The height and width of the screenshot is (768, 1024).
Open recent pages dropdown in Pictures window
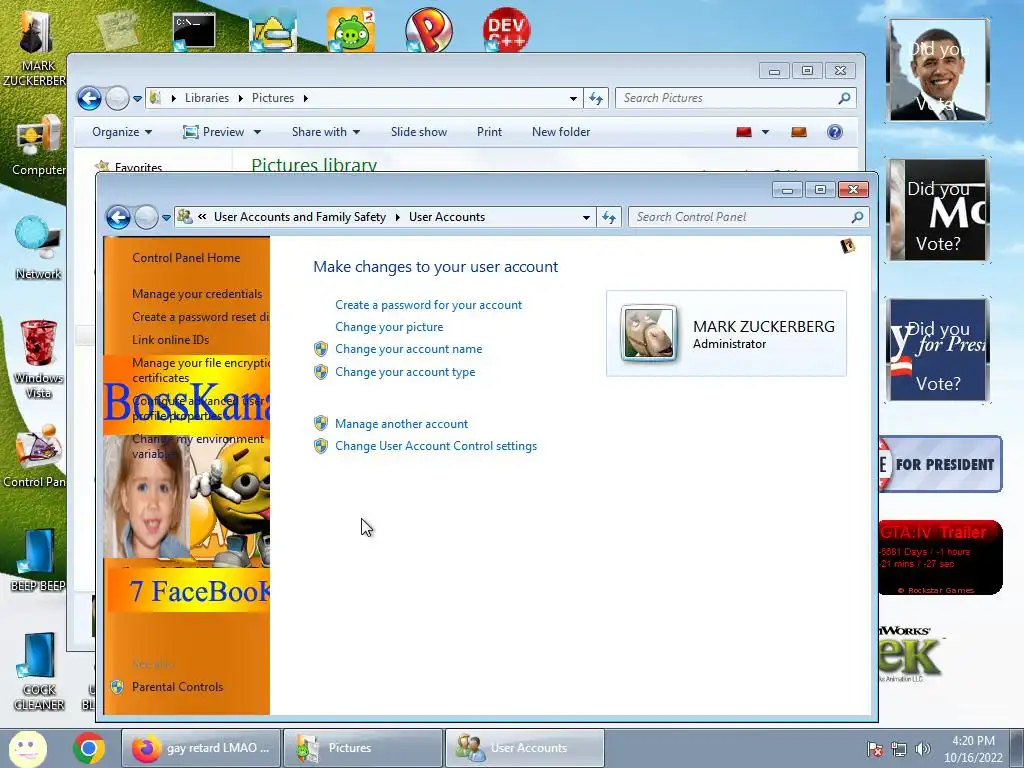coord(137,99)
